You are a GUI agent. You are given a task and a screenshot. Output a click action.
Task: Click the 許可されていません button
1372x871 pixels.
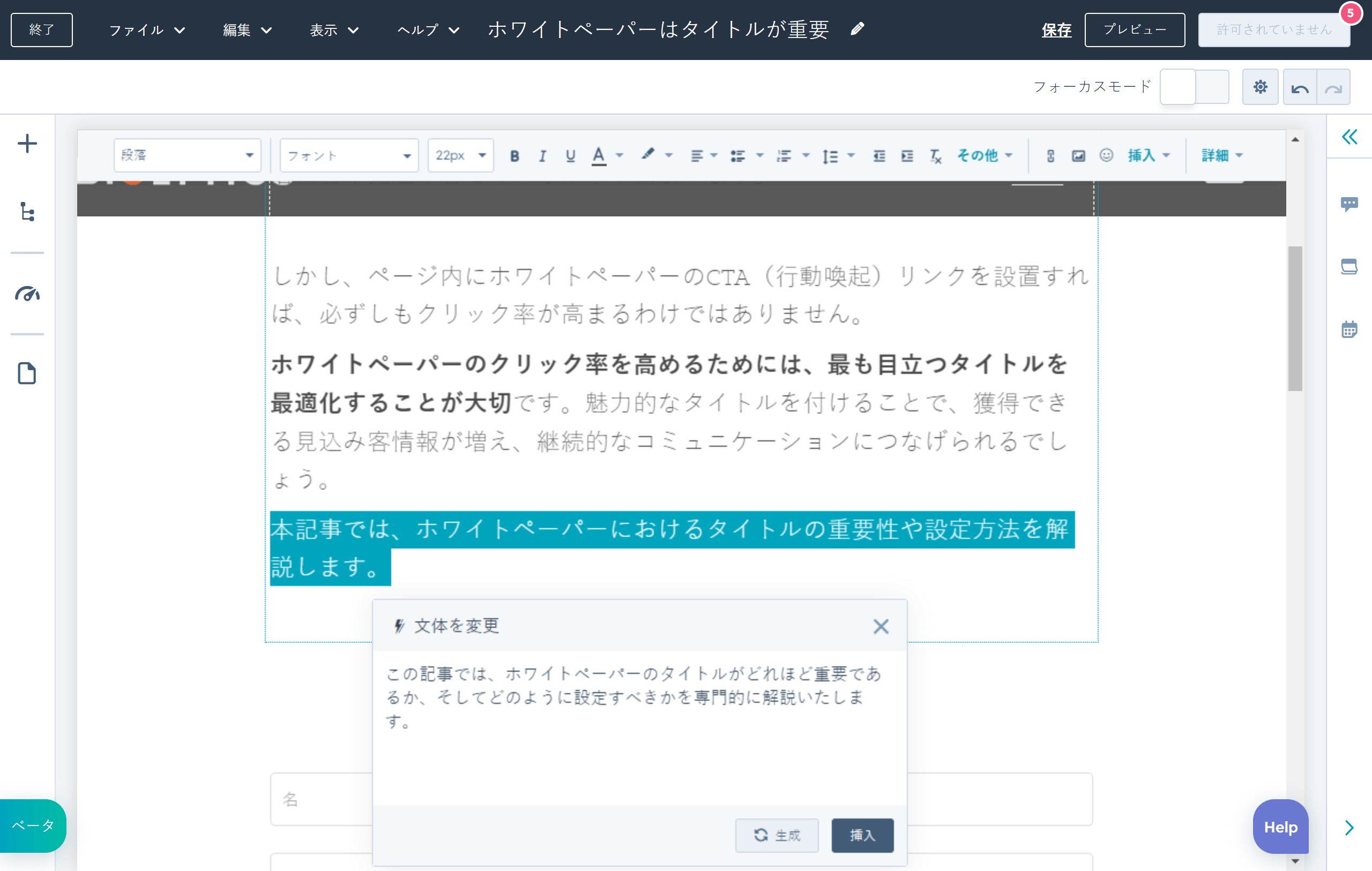tap(1273, 29)
